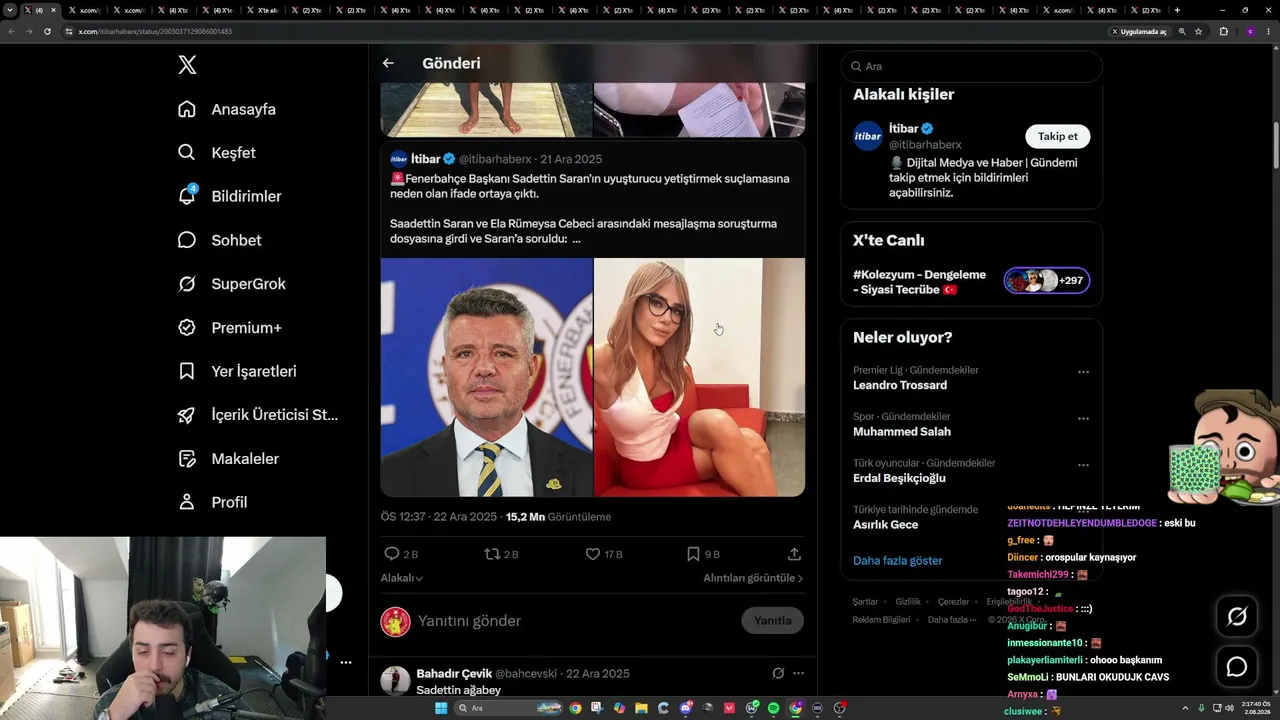Click the Uygulamada aç button in address bar
The image size is (1280, 720).
[x=1139, y=31]
